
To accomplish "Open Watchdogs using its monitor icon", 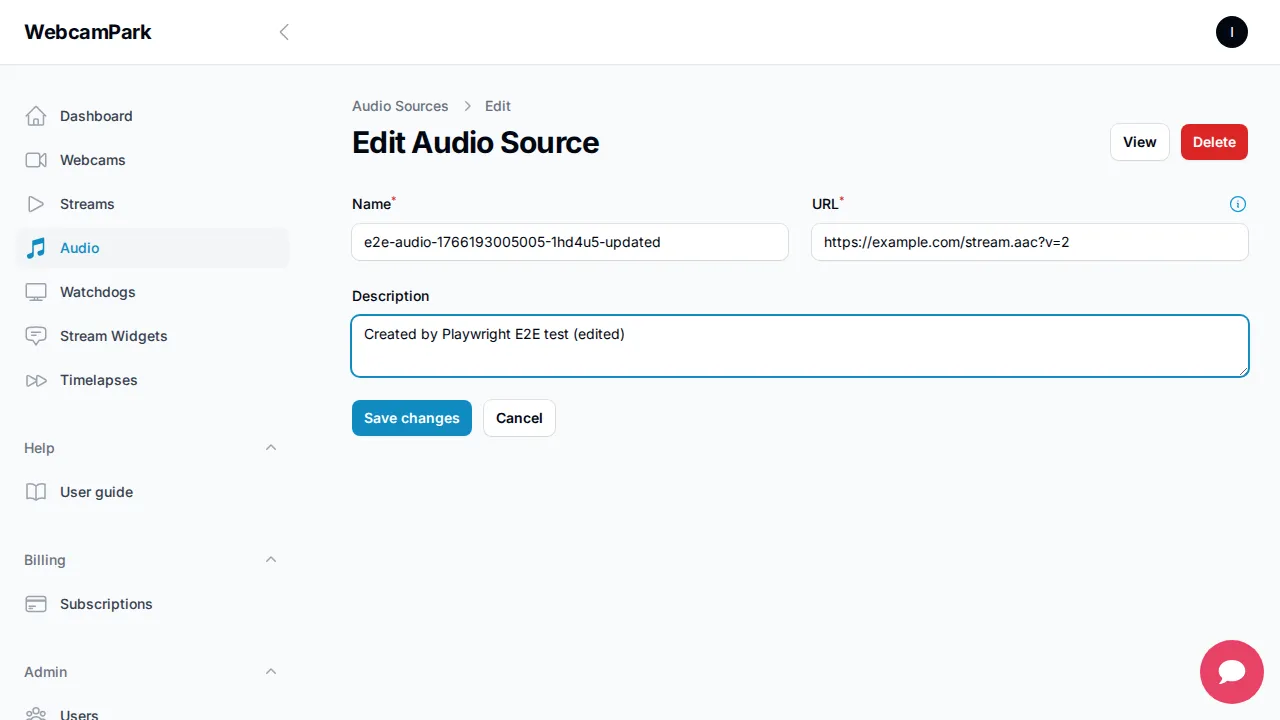I will (35, 292).
